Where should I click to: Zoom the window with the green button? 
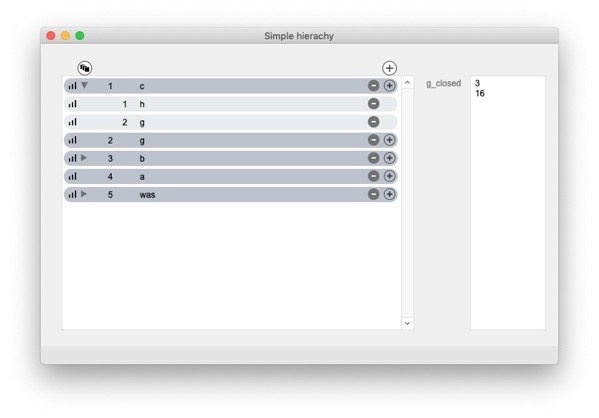click(x=80, y=36)
